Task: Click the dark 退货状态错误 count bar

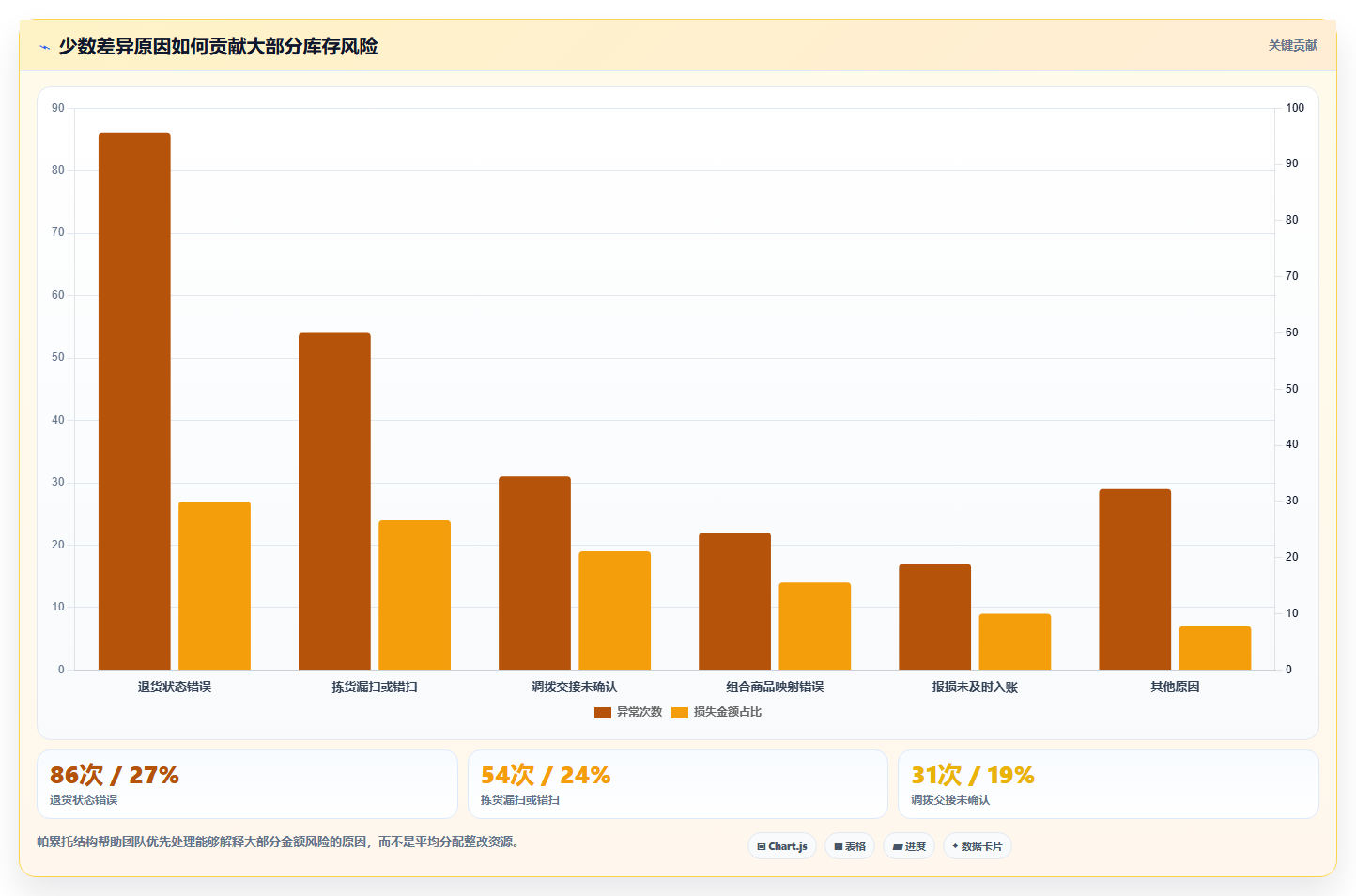Action: pos(134,401)
